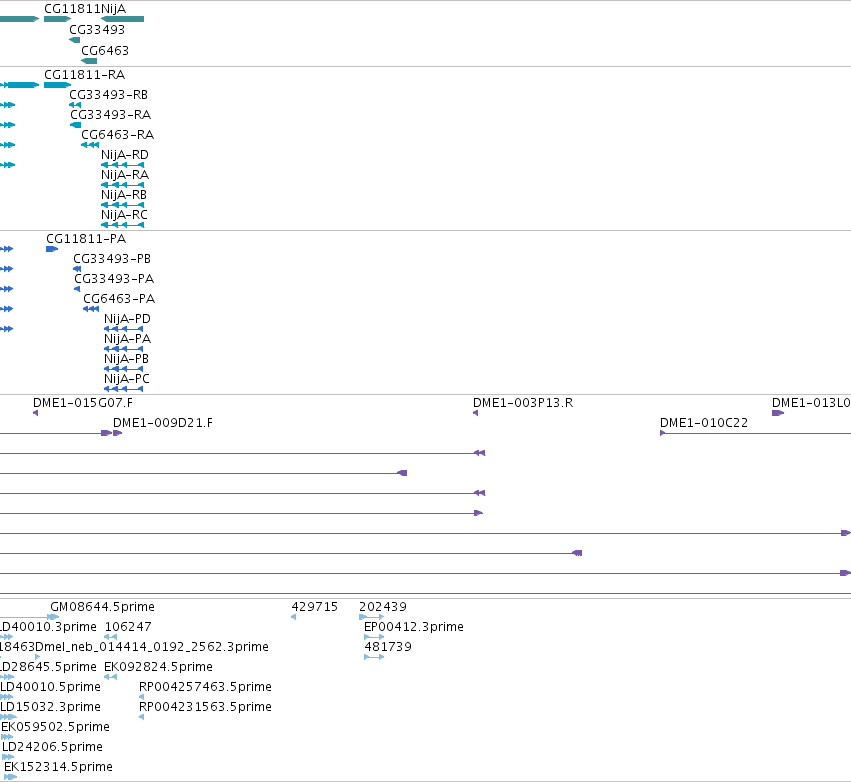Click the EP00412.3prime EST label
The width and height of the screenshot is (851, 782).
[x=414, y=627]
